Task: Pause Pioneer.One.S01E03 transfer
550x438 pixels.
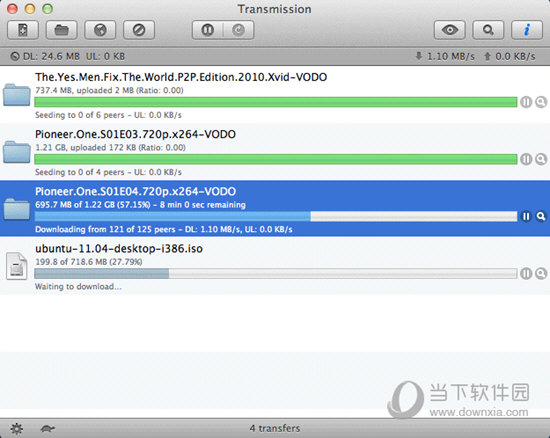Action: 526,159
